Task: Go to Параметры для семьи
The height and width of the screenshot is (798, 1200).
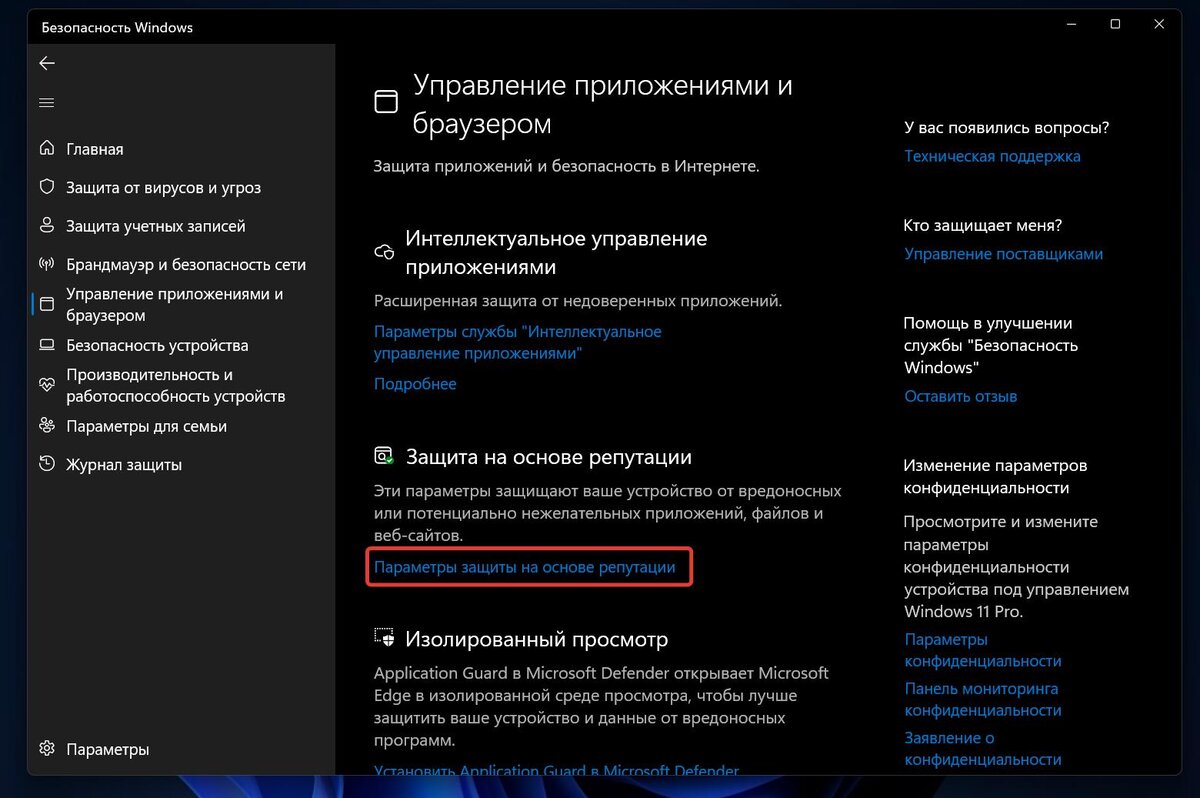Action: pyautogui.click(x=146, y=426)
